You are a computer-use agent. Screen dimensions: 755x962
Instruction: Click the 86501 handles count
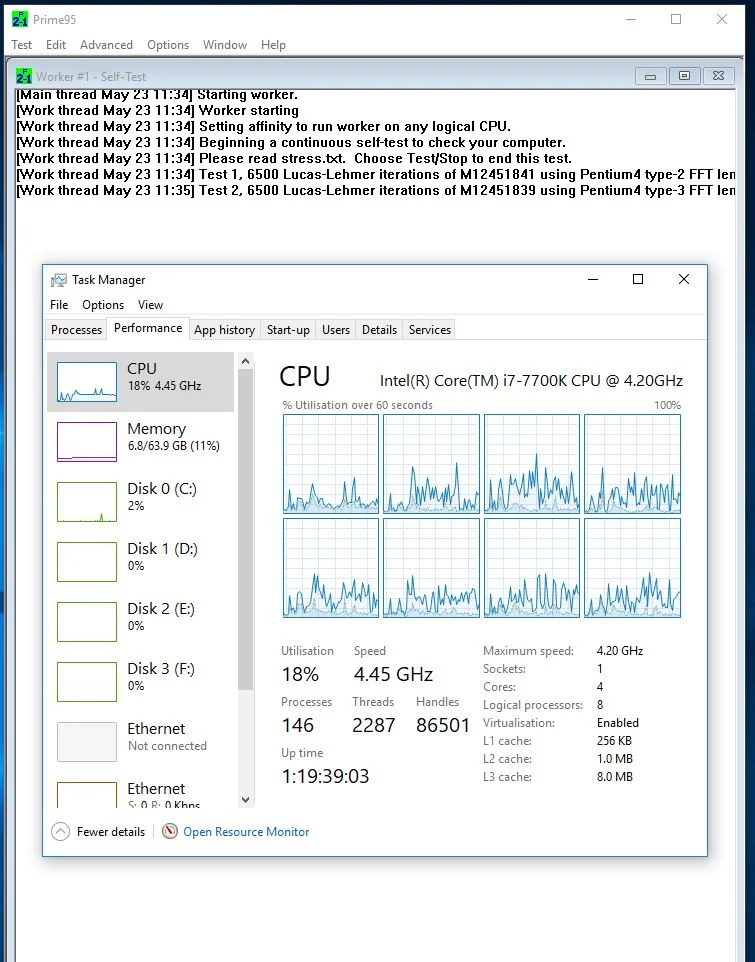click(442, 725)
